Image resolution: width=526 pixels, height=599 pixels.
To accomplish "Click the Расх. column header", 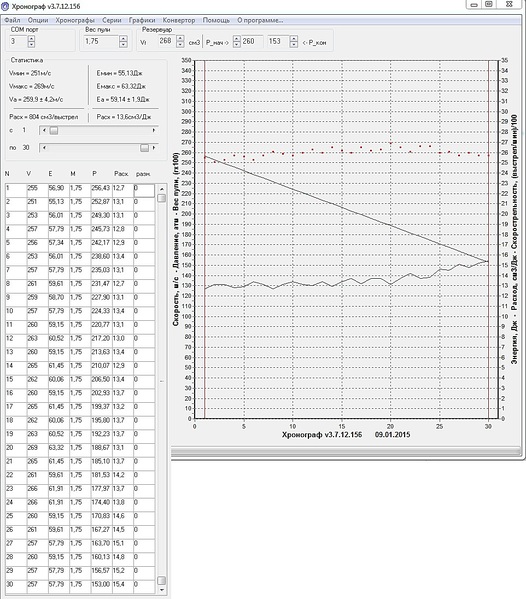I will click(121, 174).
